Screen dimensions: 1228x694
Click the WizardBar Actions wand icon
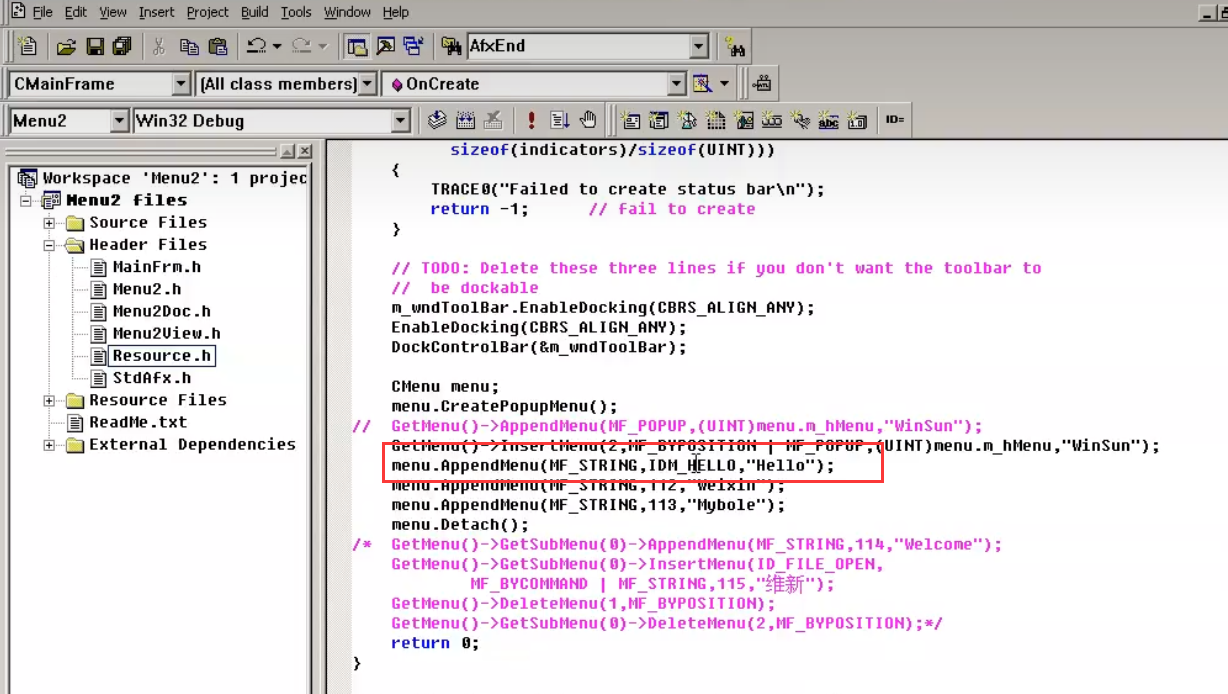tap(702, 84)
